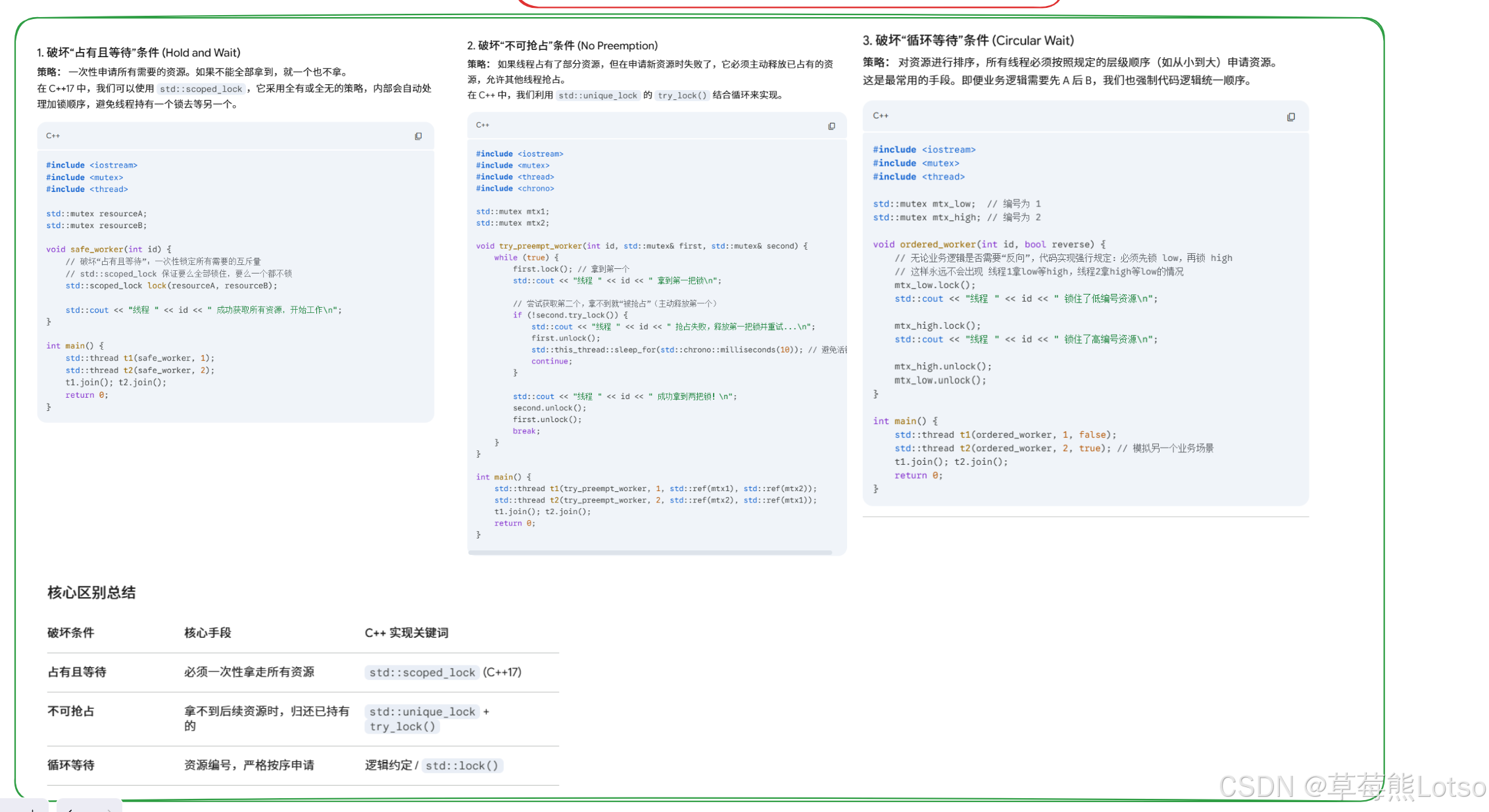Click the std::scoped_lock inline code in paragraph
Image resolution: width=1489 pixels, height=812 pixels.
(x=201, y=89)
